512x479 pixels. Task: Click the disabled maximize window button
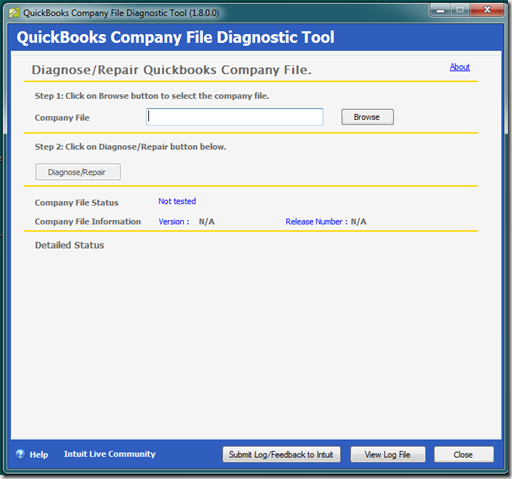tap(460, 10)
